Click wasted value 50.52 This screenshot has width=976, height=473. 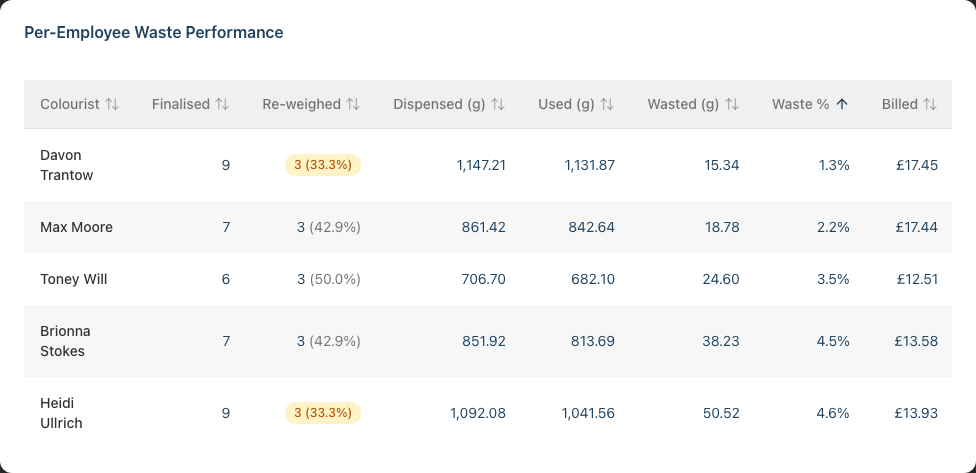(721, 413)
